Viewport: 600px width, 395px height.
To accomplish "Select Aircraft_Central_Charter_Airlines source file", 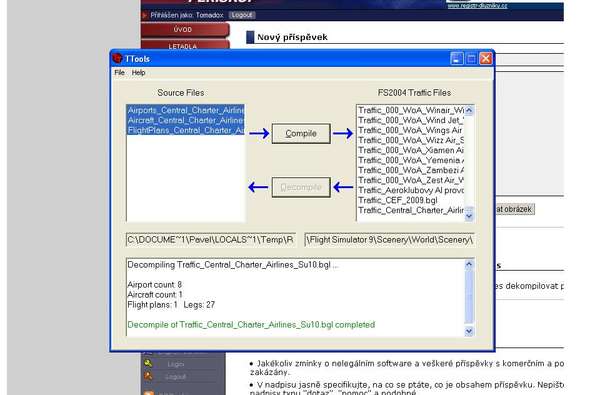I will [186, 120].
